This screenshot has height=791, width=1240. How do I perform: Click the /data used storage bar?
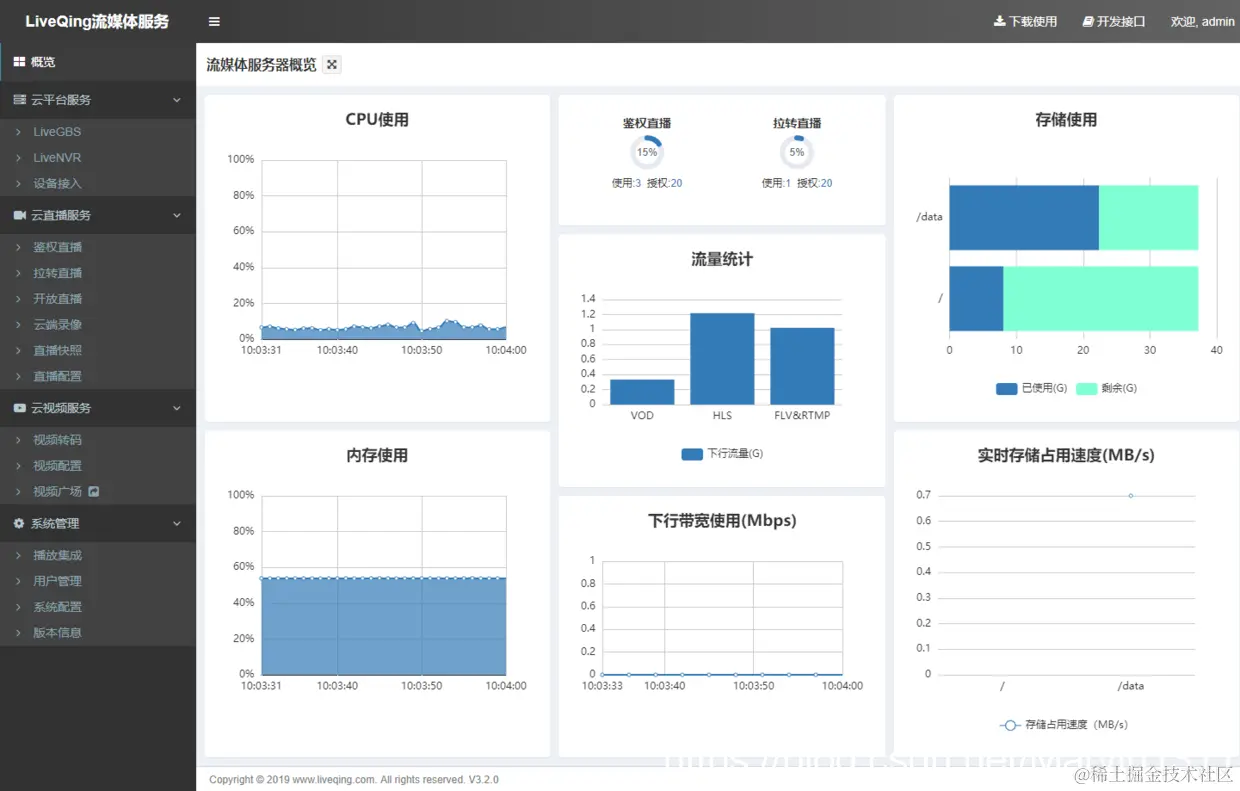click(1024, 217)
